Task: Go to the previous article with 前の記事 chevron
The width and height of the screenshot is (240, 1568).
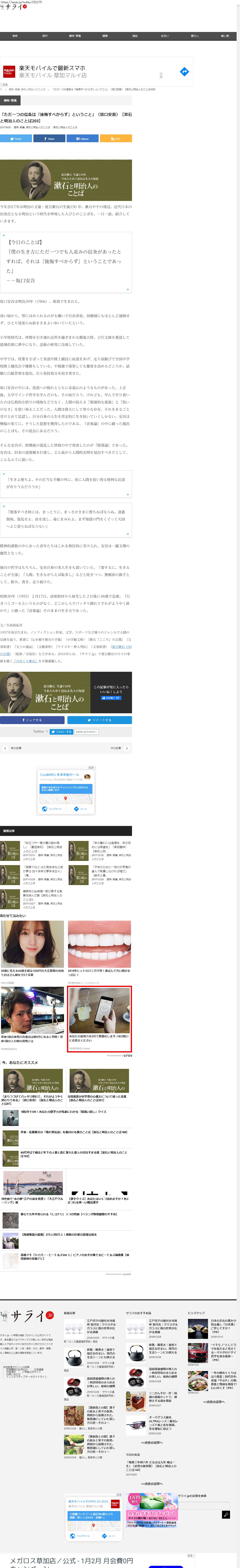Action: [5, 748]
